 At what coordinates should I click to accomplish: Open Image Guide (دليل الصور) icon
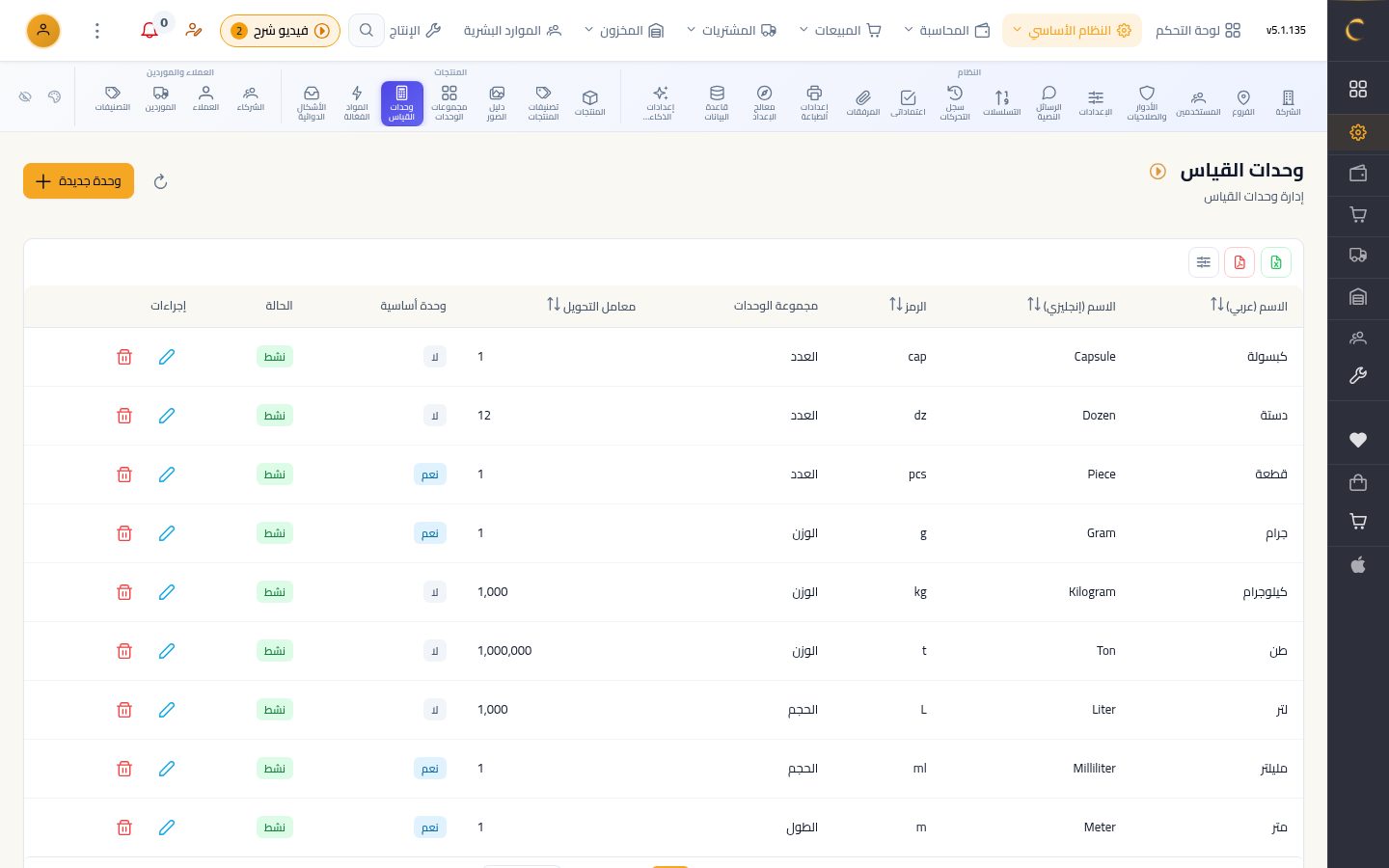pos(497,104)
